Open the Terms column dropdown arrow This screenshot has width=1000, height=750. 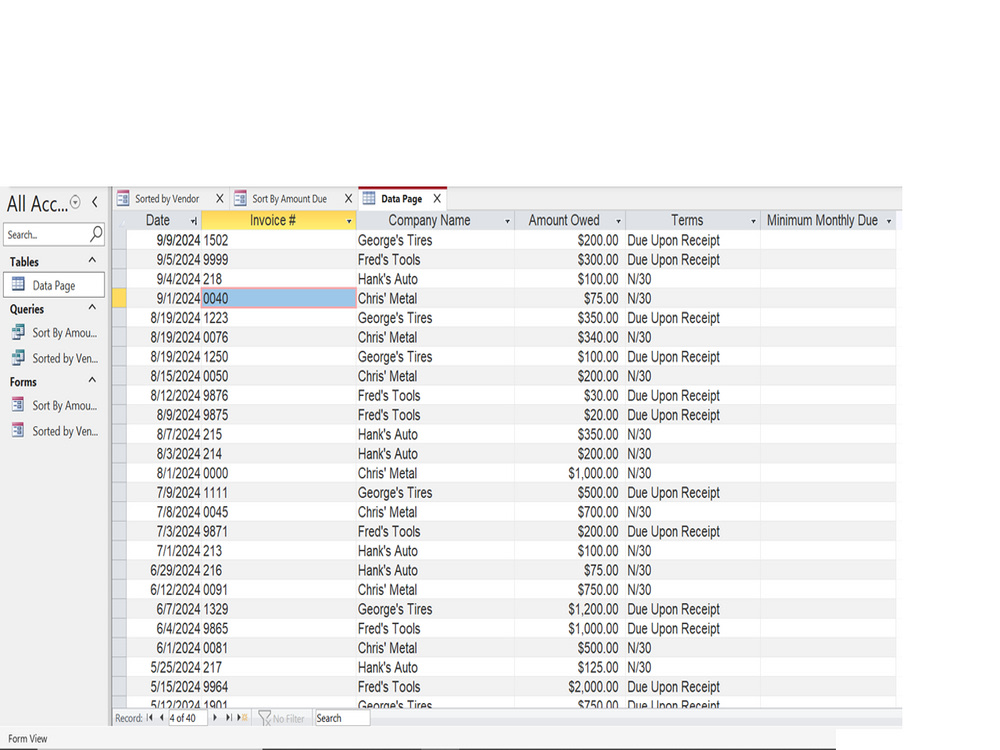click(x=753, y=221)
